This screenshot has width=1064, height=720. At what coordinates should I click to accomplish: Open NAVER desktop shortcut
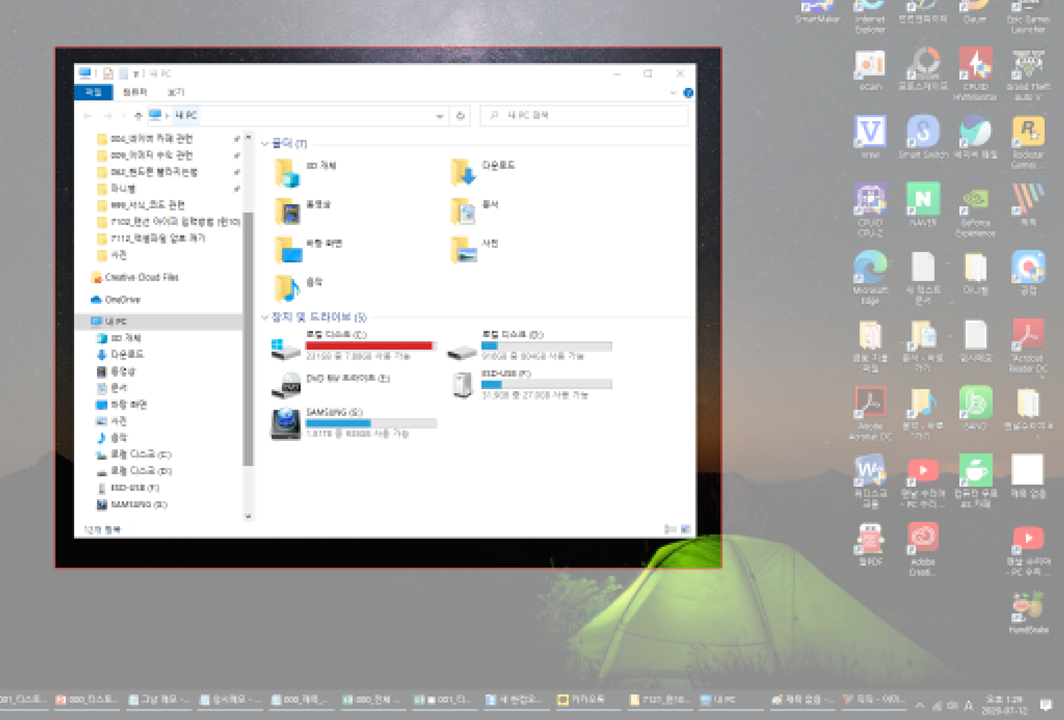pyautogui.click(x=923, y=205)
